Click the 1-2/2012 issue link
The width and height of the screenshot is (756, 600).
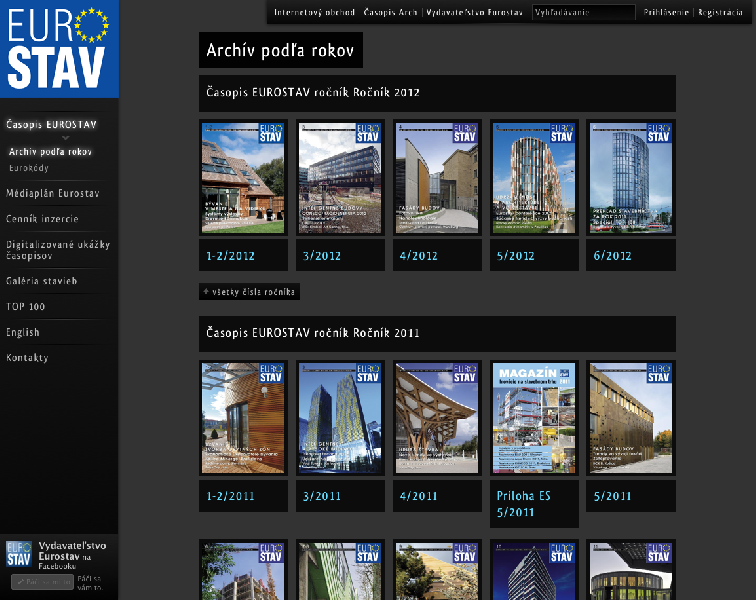point(230,256)
